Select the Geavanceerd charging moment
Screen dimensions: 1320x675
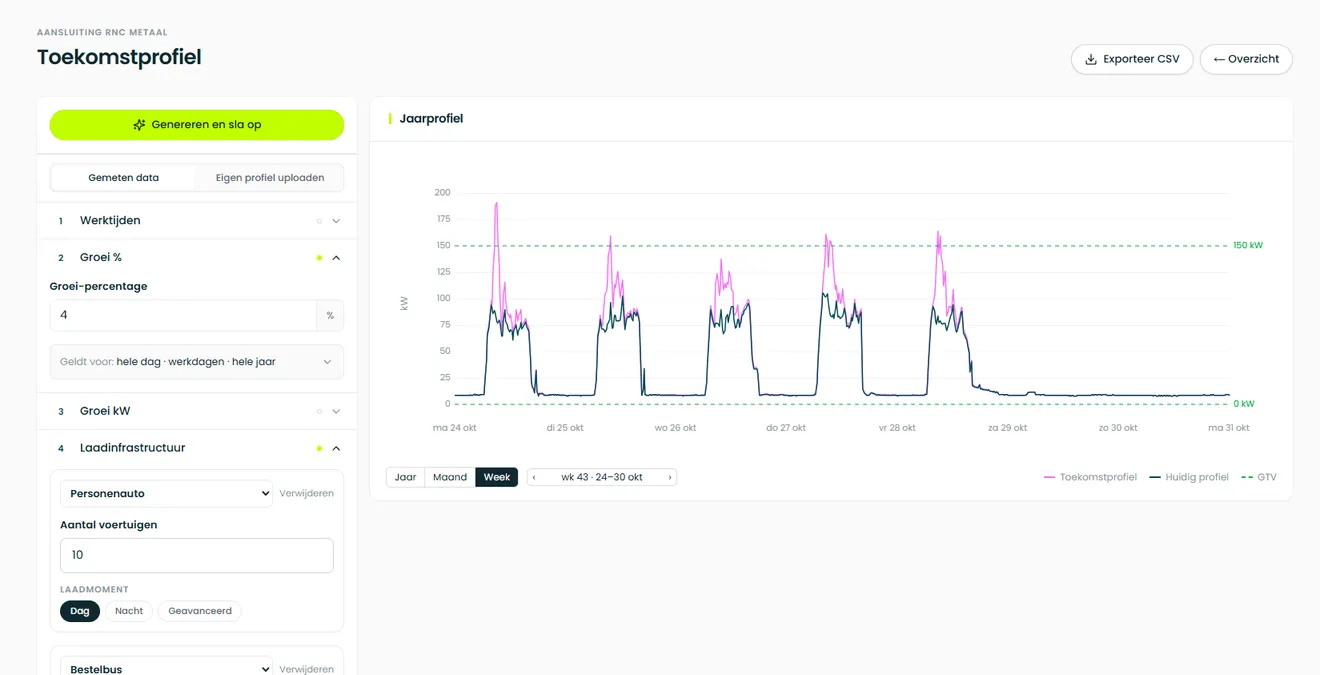click(200, 611)
